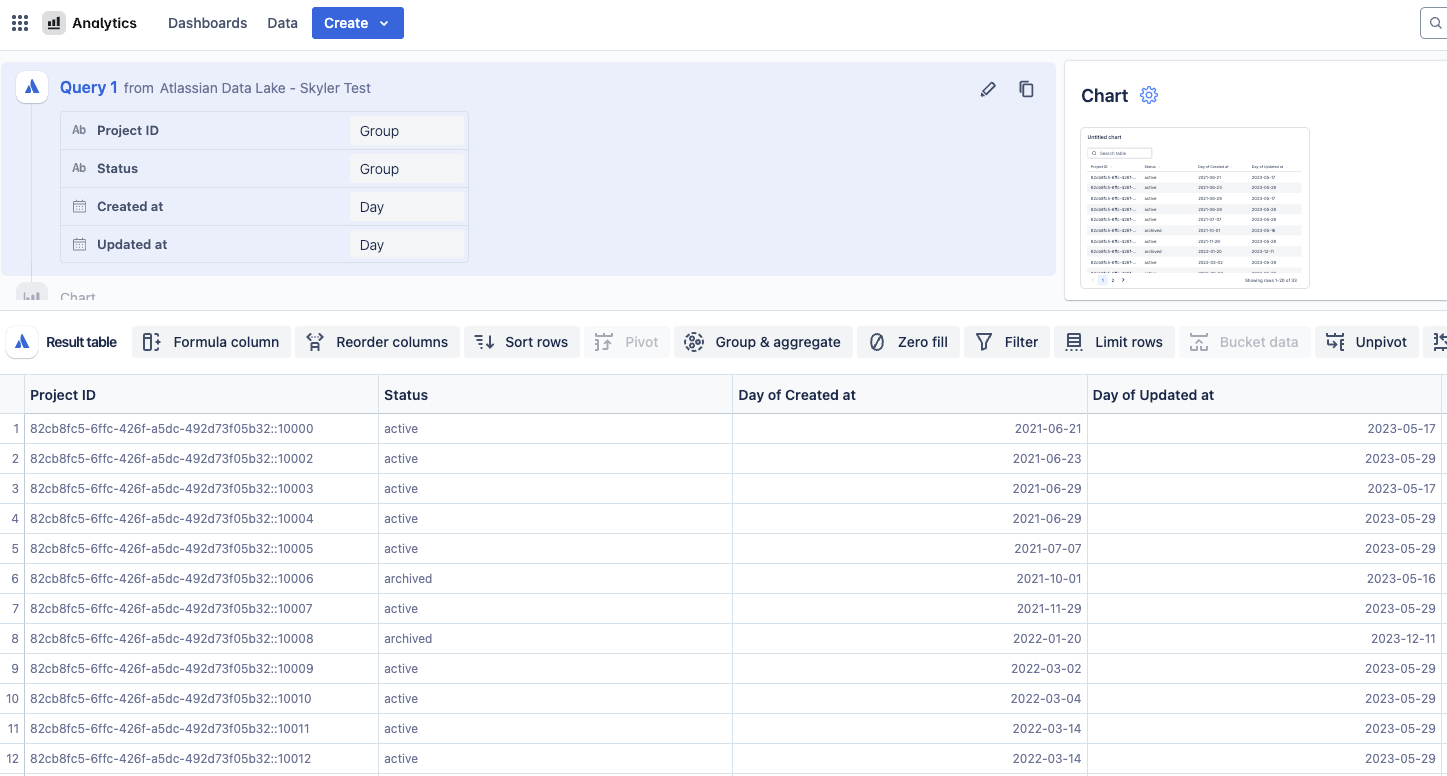Select the project ID cell ending in 10007
The width and height of the screenshot is (1447, 776).
pos(203,609)
